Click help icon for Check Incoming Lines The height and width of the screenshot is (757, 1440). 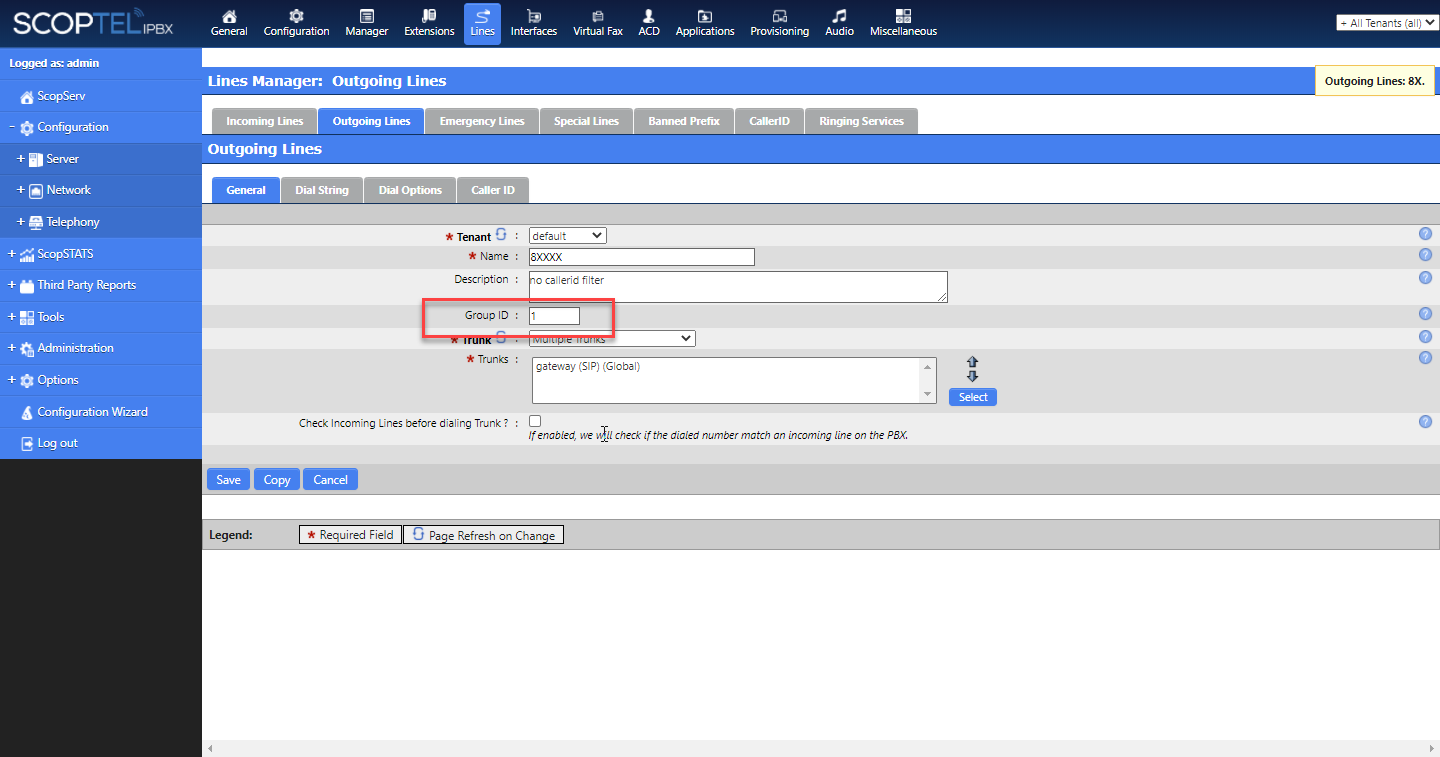(1425, 422)
